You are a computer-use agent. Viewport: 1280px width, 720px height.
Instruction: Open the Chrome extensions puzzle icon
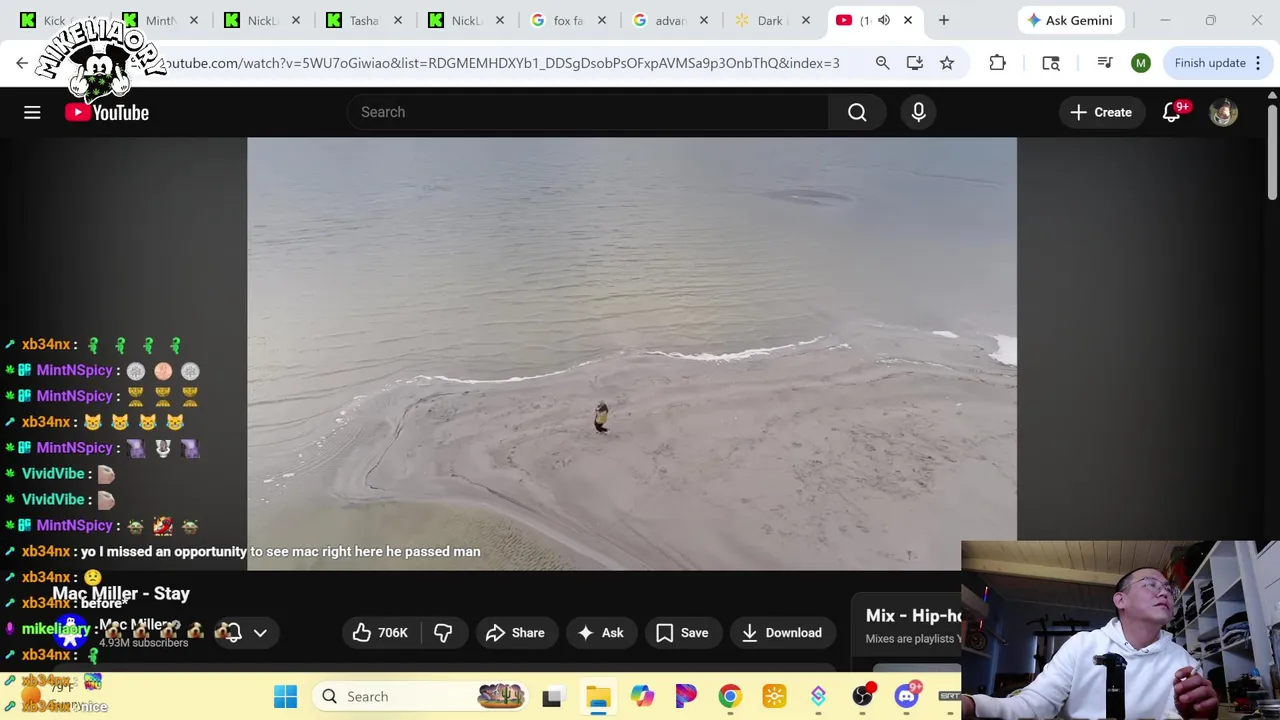click(x=997, y=63)
